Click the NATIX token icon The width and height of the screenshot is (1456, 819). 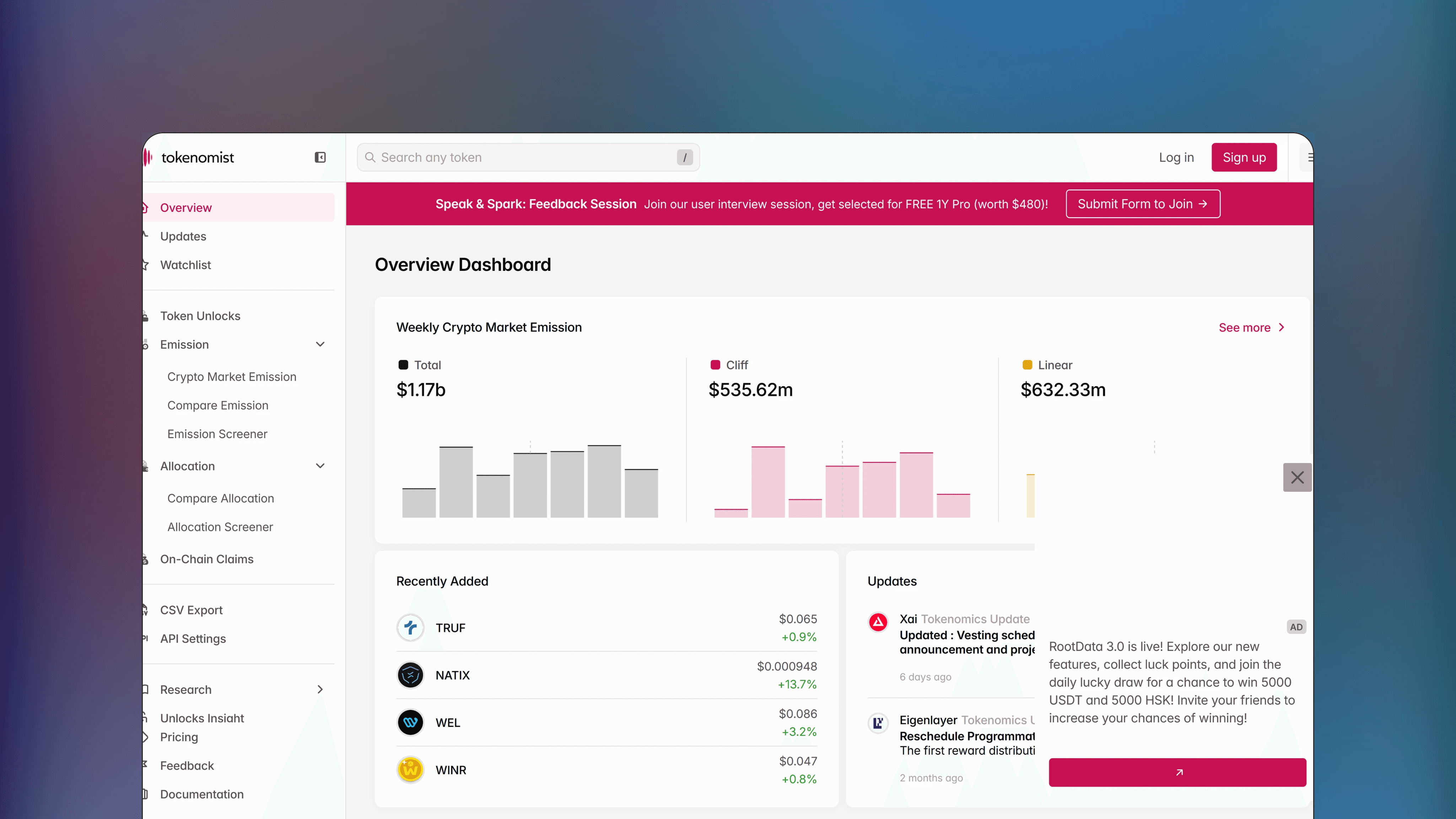click(x=410, y=675)
